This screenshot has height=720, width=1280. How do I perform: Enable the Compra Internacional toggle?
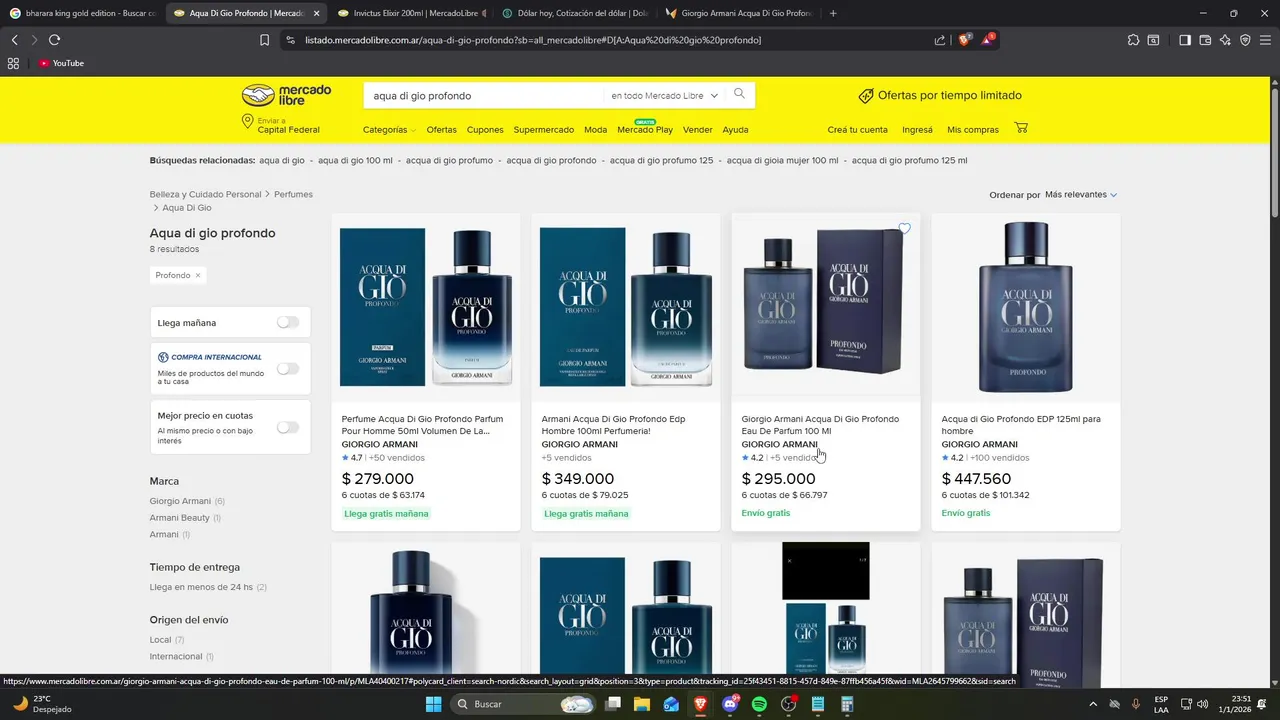288,368
